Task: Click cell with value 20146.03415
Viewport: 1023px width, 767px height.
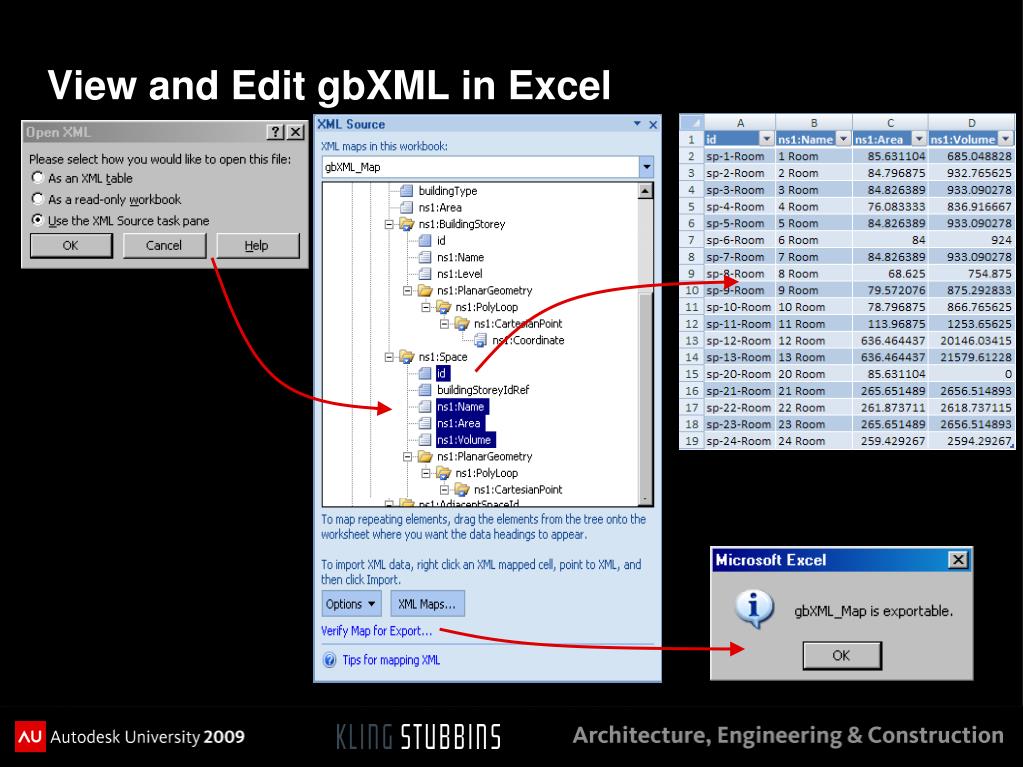Action: (971, 340)
